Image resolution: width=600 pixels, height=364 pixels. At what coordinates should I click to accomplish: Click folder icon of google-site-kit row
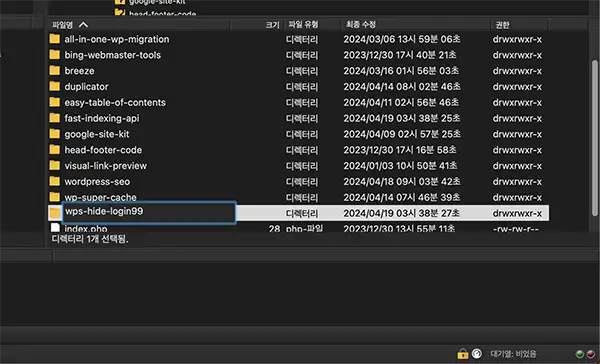coord(55,134)
